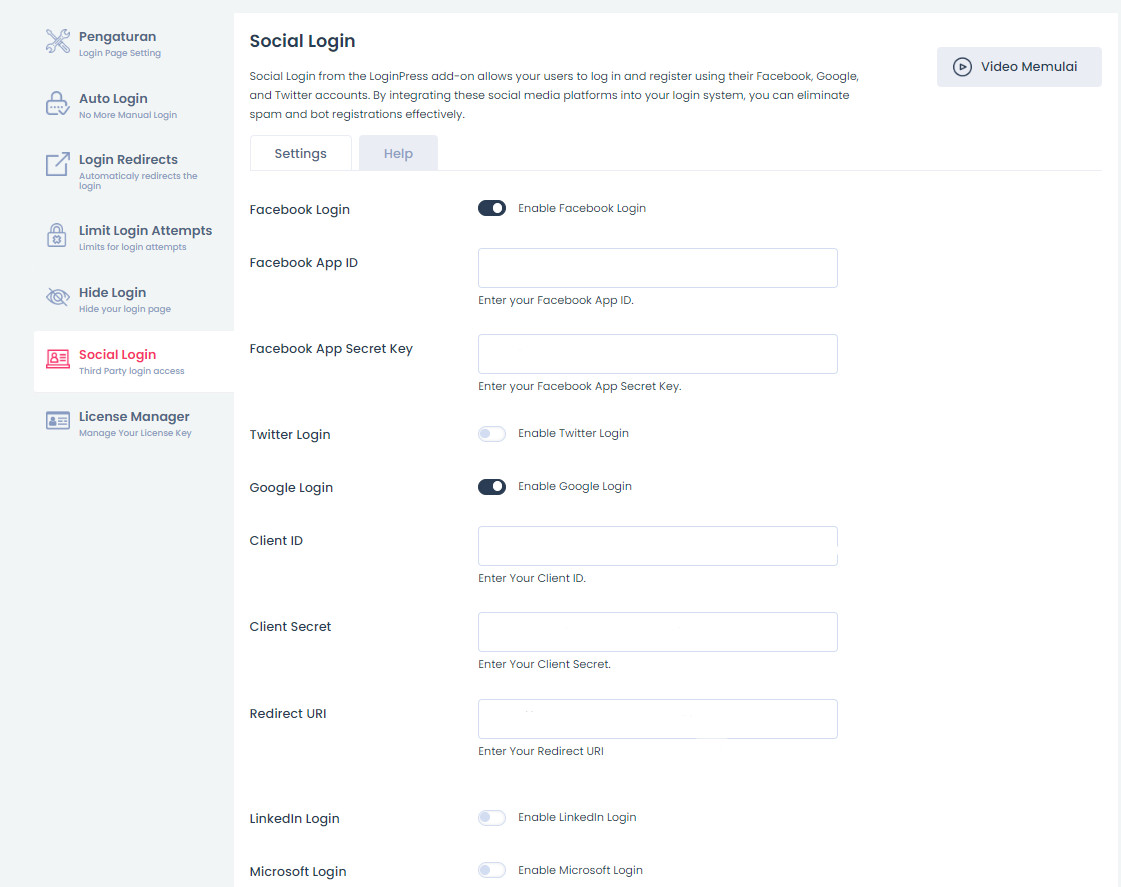The width and height of the screenshot is (1121, 887).
Task: Open the Video Memulai button
Action: click(x=1019, y=67)
